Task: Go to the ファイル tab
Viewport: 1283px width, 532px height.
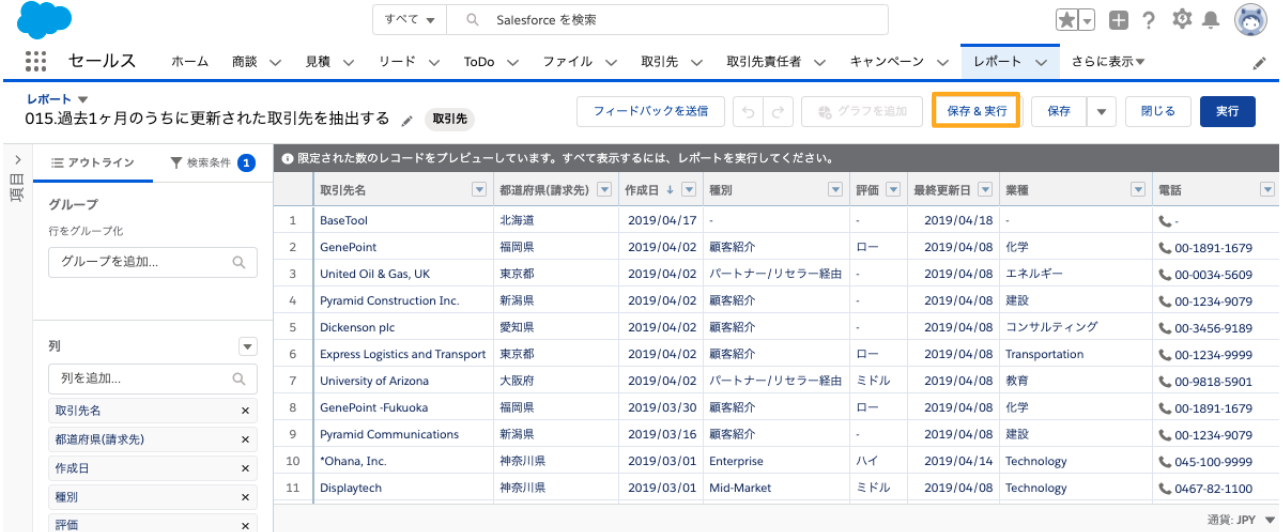Action: tap(567, 62)
